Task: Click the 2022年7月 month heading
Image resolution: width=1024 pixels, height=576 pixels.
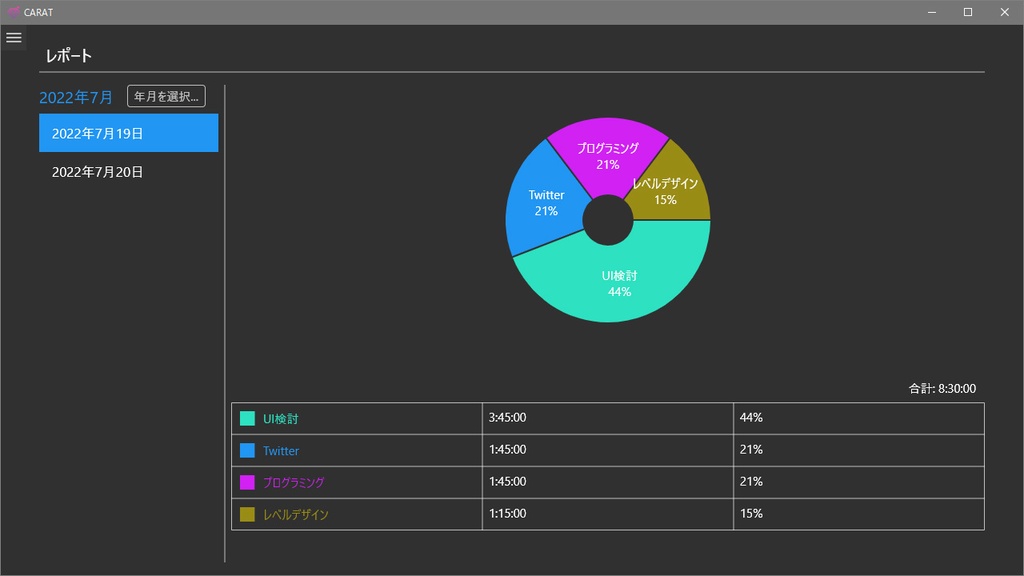Action: tap(76, 97)
